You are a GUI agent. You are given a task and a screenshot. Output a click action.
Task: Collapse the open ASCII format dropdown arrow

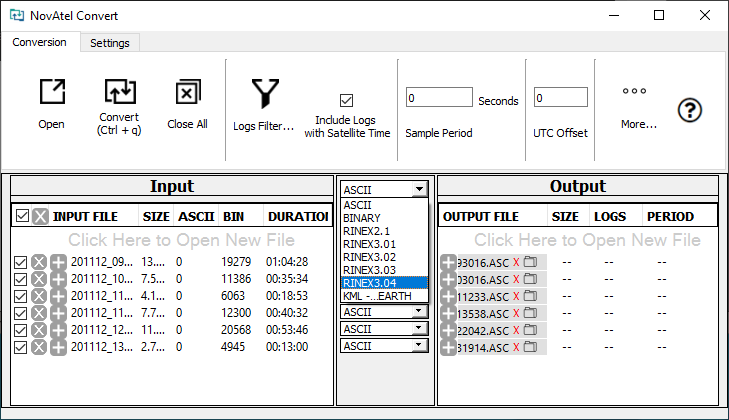coord(419,189)
